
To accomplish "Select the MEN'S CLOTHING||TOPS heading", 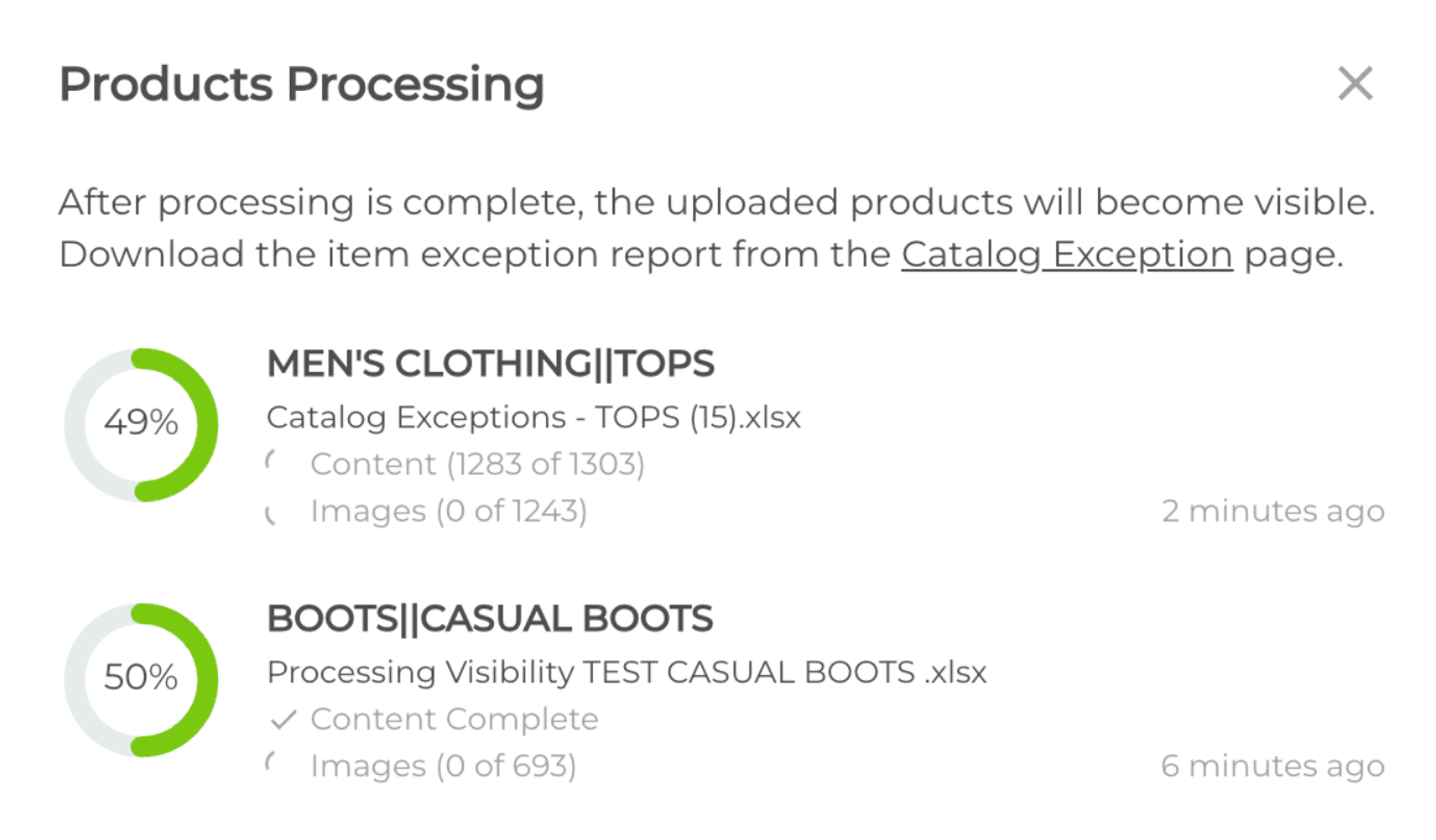I will click(490, 363).
